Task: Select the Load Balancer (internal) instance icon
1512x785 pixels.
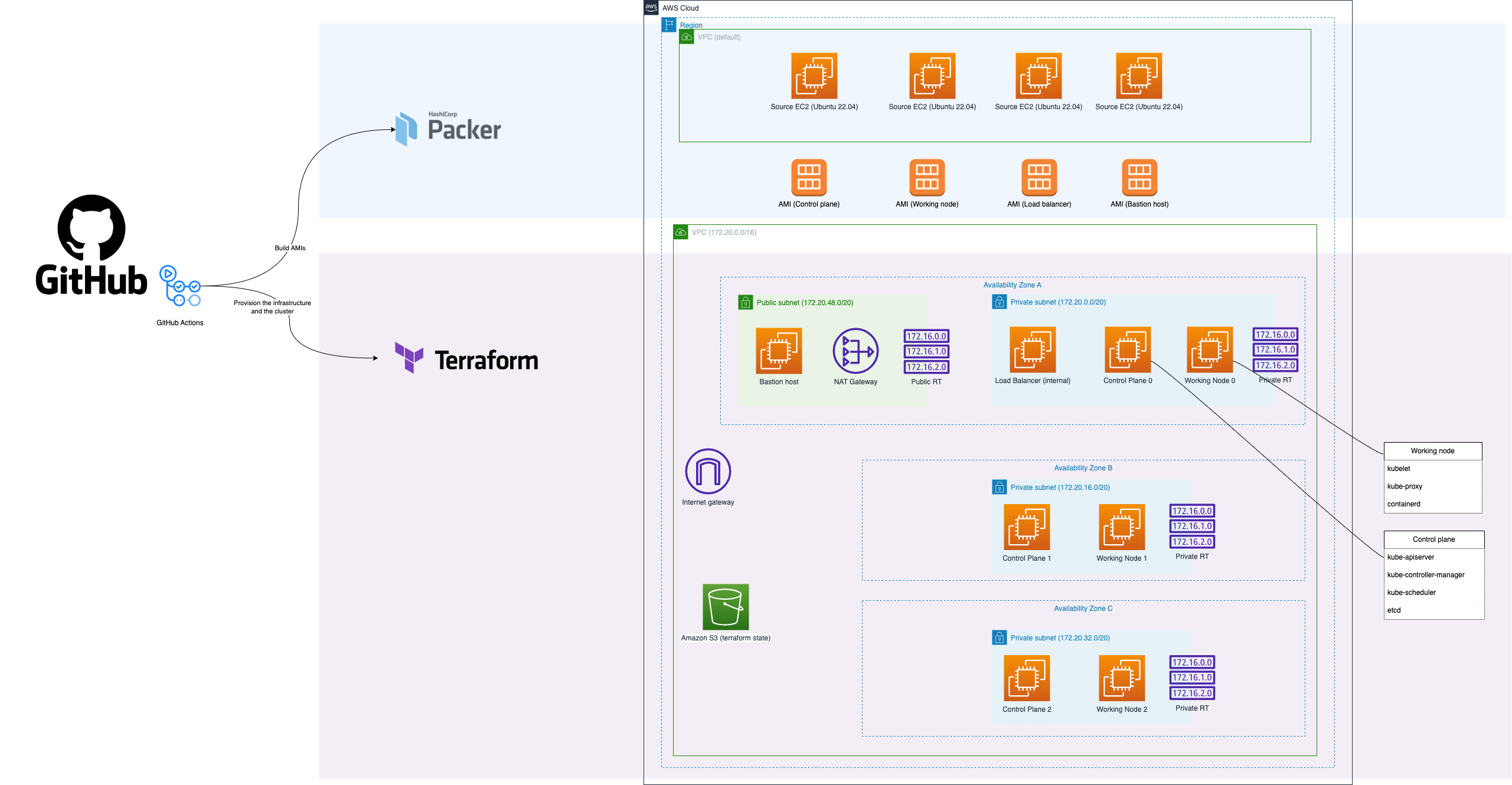Action: click(1033, 349)
